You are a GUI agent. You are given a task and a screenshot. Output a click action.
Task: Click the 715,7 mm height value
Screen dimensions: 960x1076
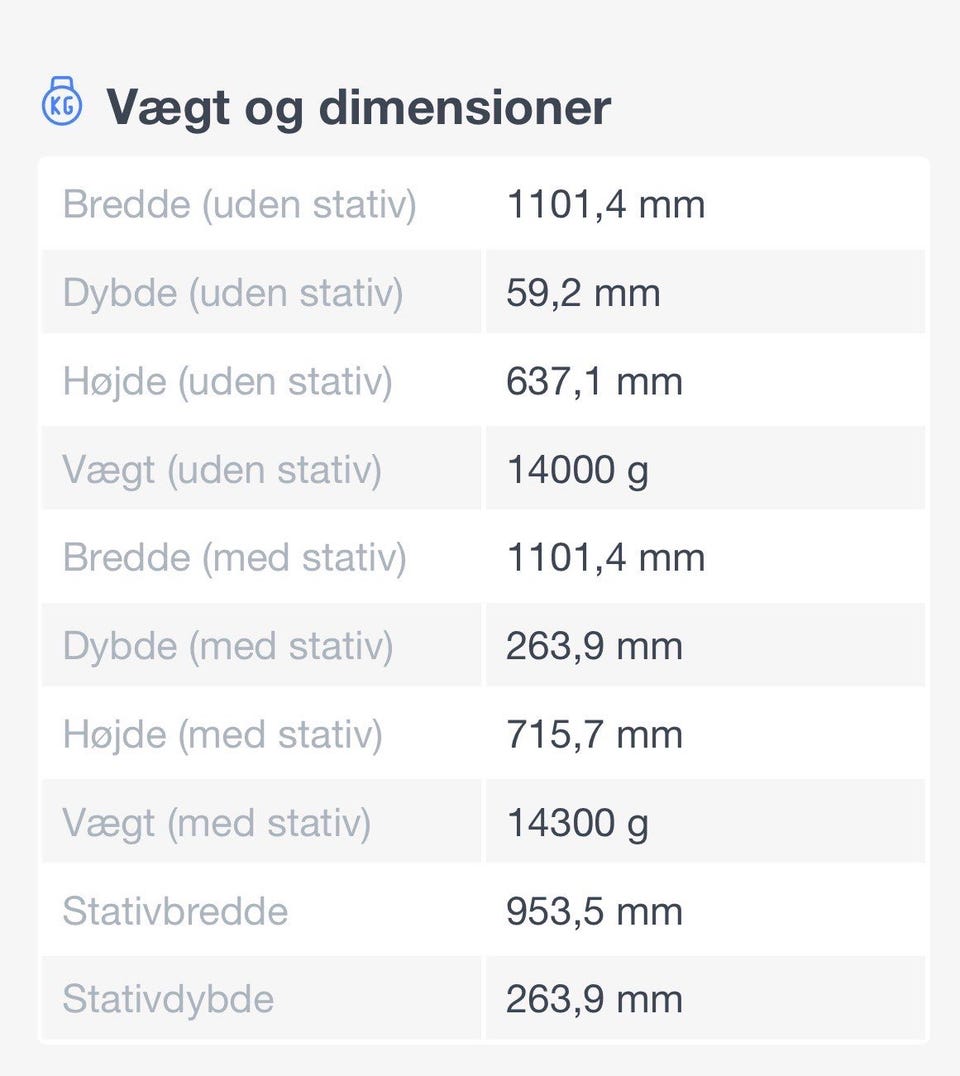pos(594,735)
